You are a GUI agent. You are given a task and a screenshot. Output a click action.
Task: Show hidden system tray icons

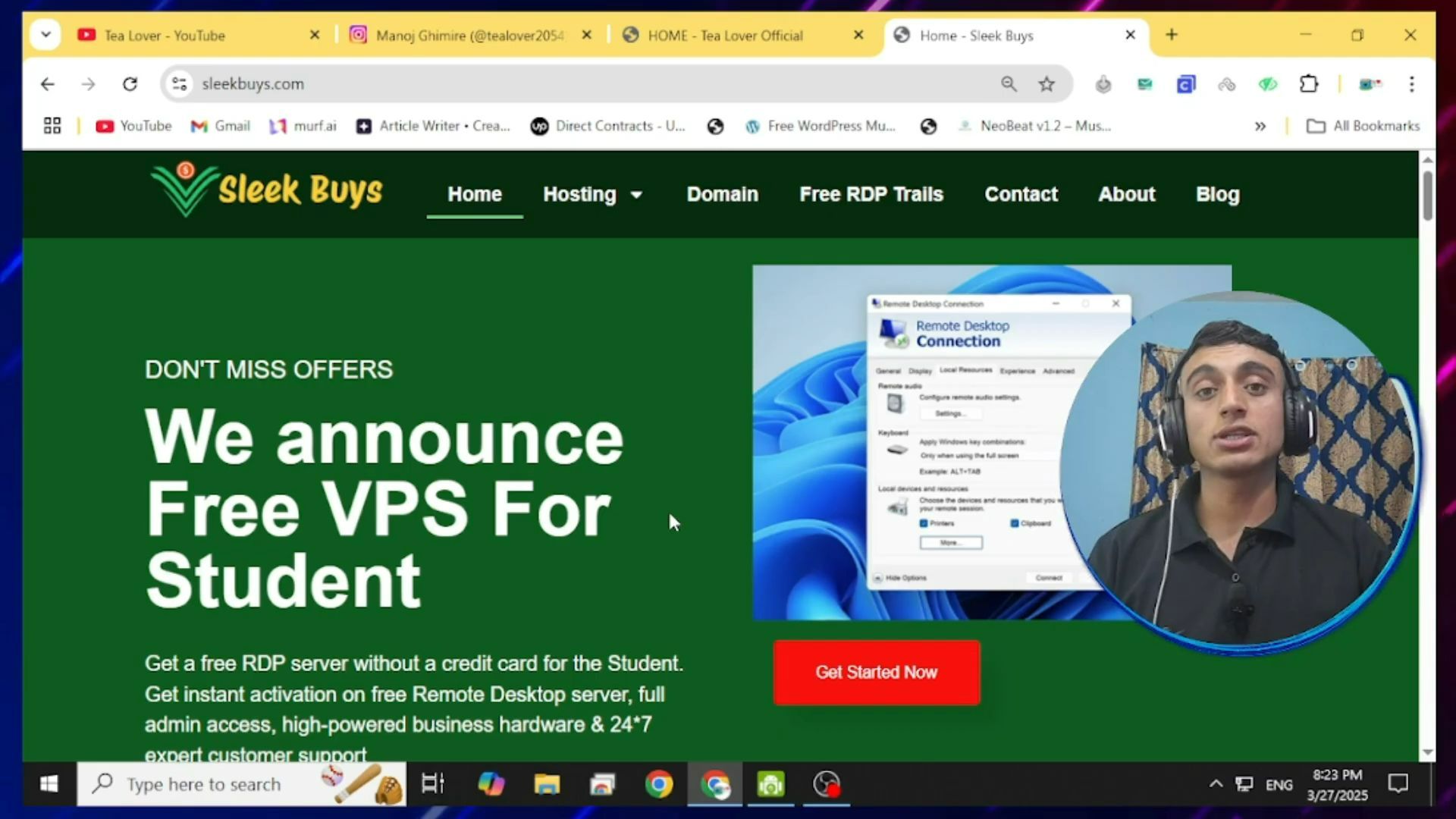pyautogui.click(x=1216, y=784)
